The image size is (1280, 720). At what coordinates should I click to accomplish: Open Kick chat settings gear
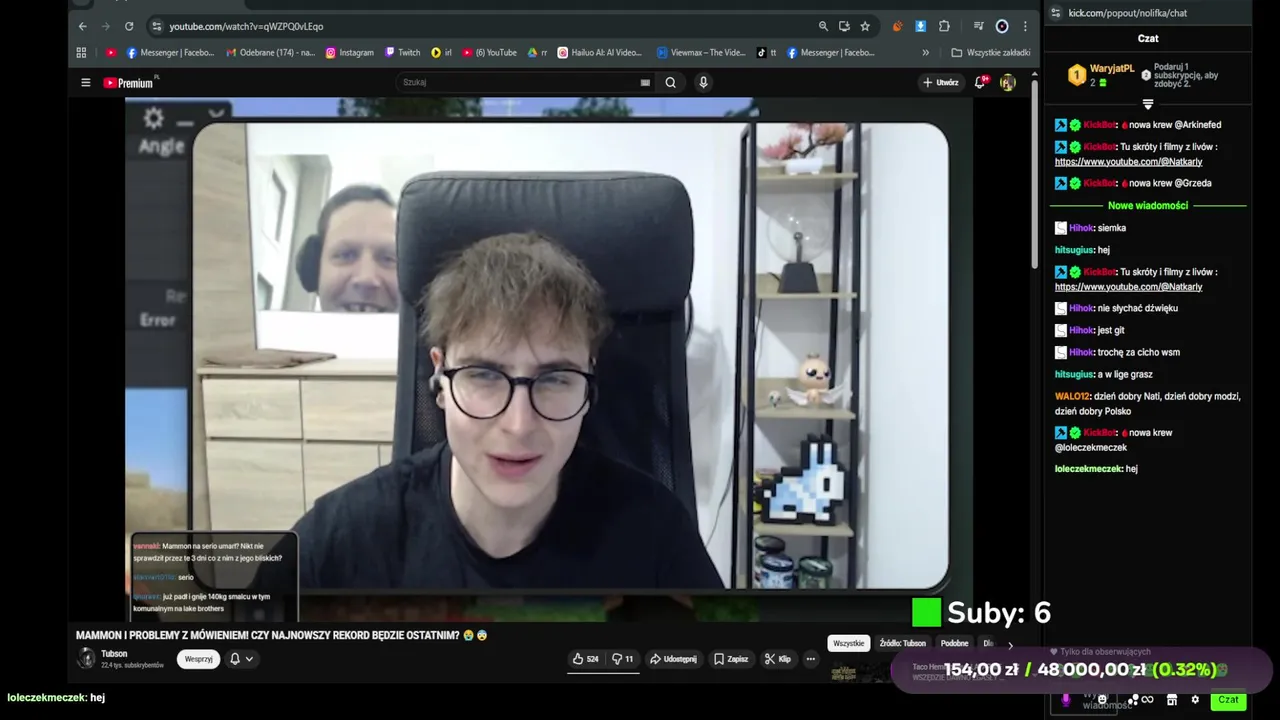coord(1195,700)
